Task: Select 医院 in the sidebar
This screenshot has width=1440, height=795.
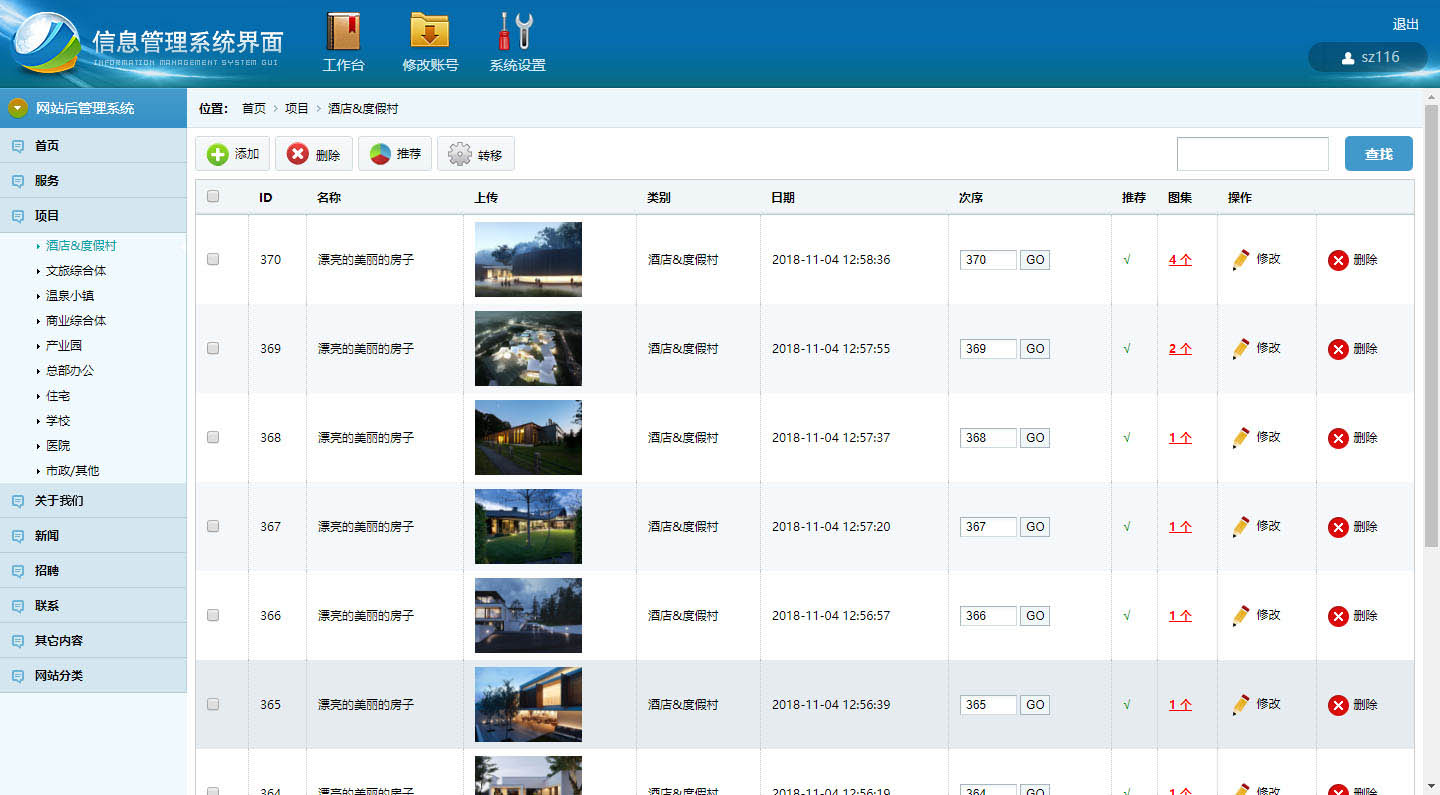Action: (x=58, y=446)
